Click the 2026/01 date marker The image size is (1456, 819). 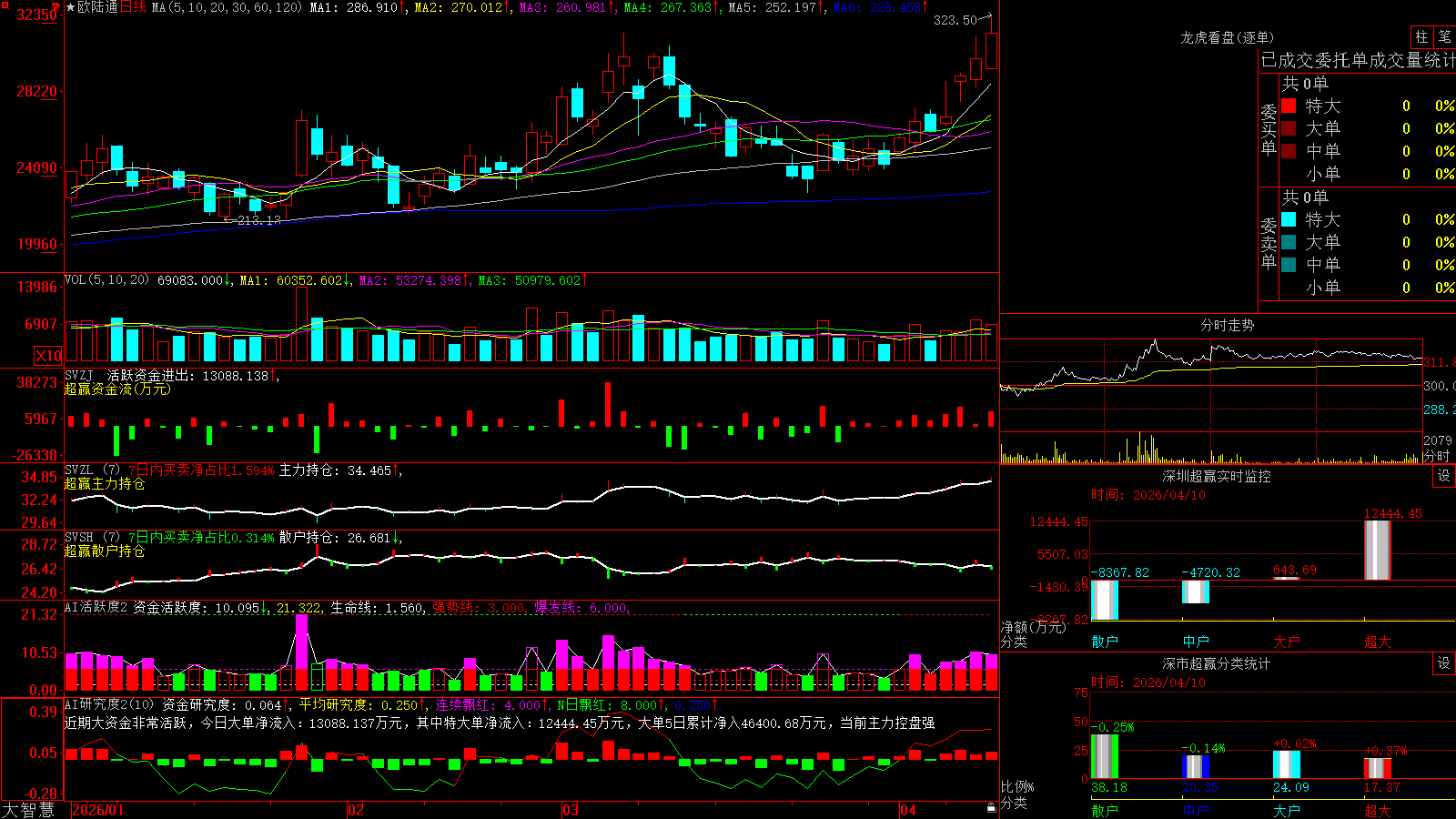[x=97, y=810]
